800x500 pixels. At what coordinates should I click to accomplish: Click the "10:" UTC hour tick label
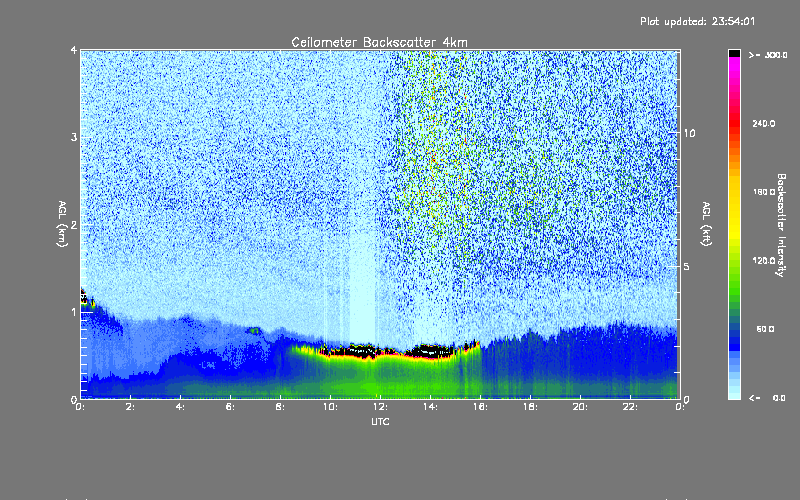tap(331, 407)
